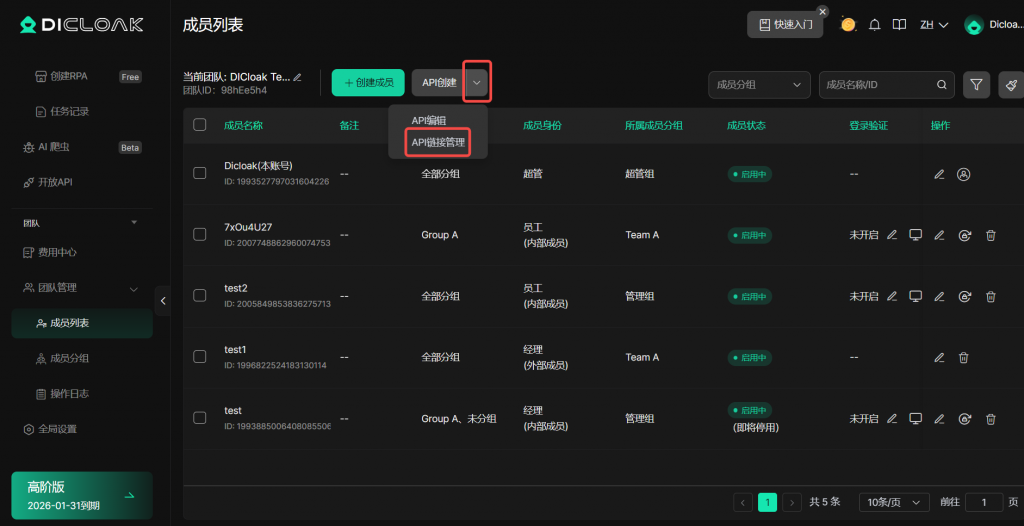Check the box beside member 7xOu4U27
Viewport: 1024px width, 526px height.
200,235
